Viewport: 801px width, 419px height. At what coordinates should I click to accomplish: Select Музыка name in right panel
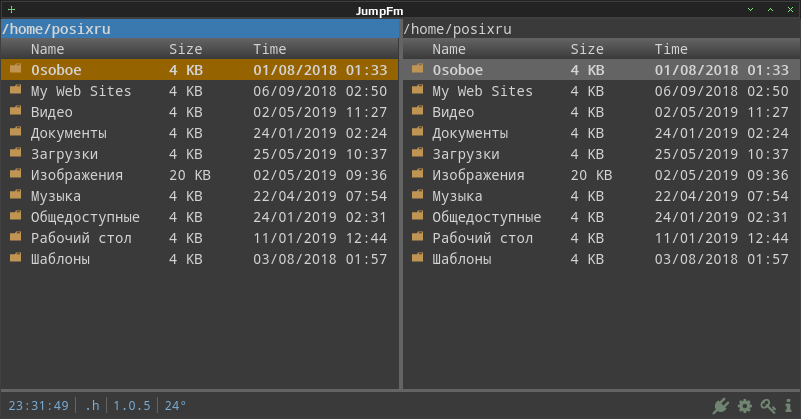[457, 196]
